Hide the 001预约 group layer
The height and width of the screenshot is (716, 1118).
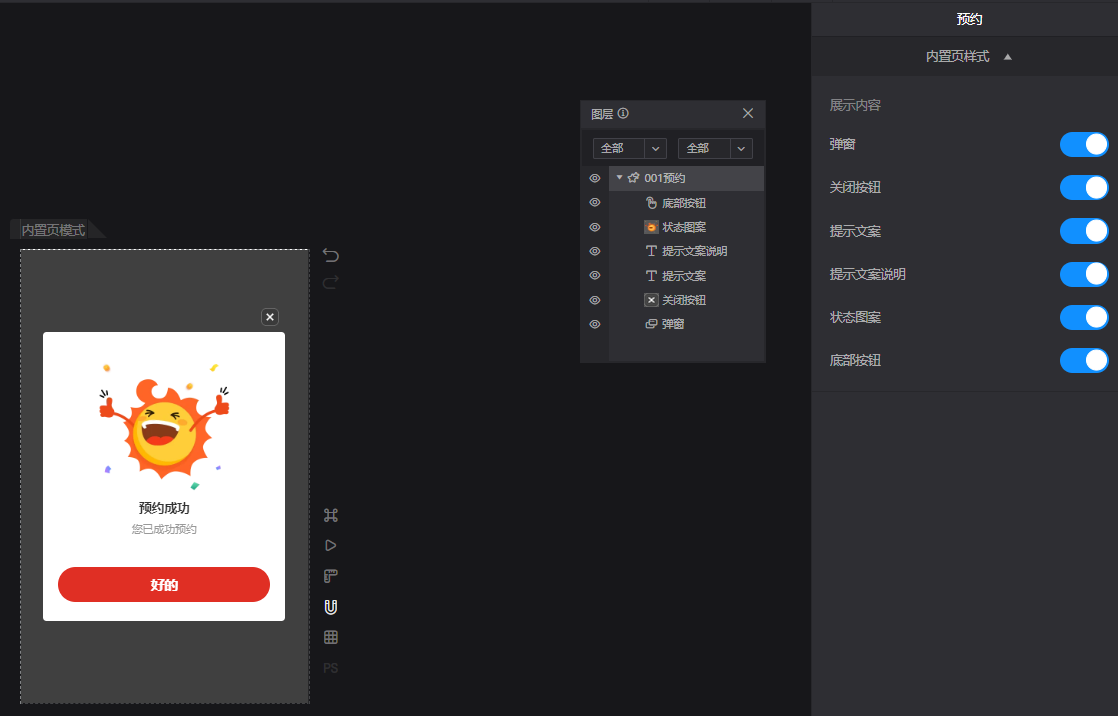595,178
